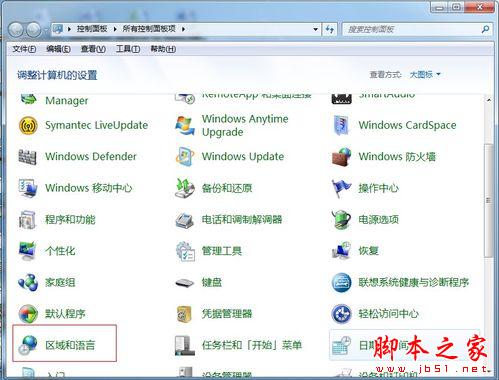The width and height of the screenshot is (499, 380).
Task: Open the 操作中心 flag icon
Action: 341,188
